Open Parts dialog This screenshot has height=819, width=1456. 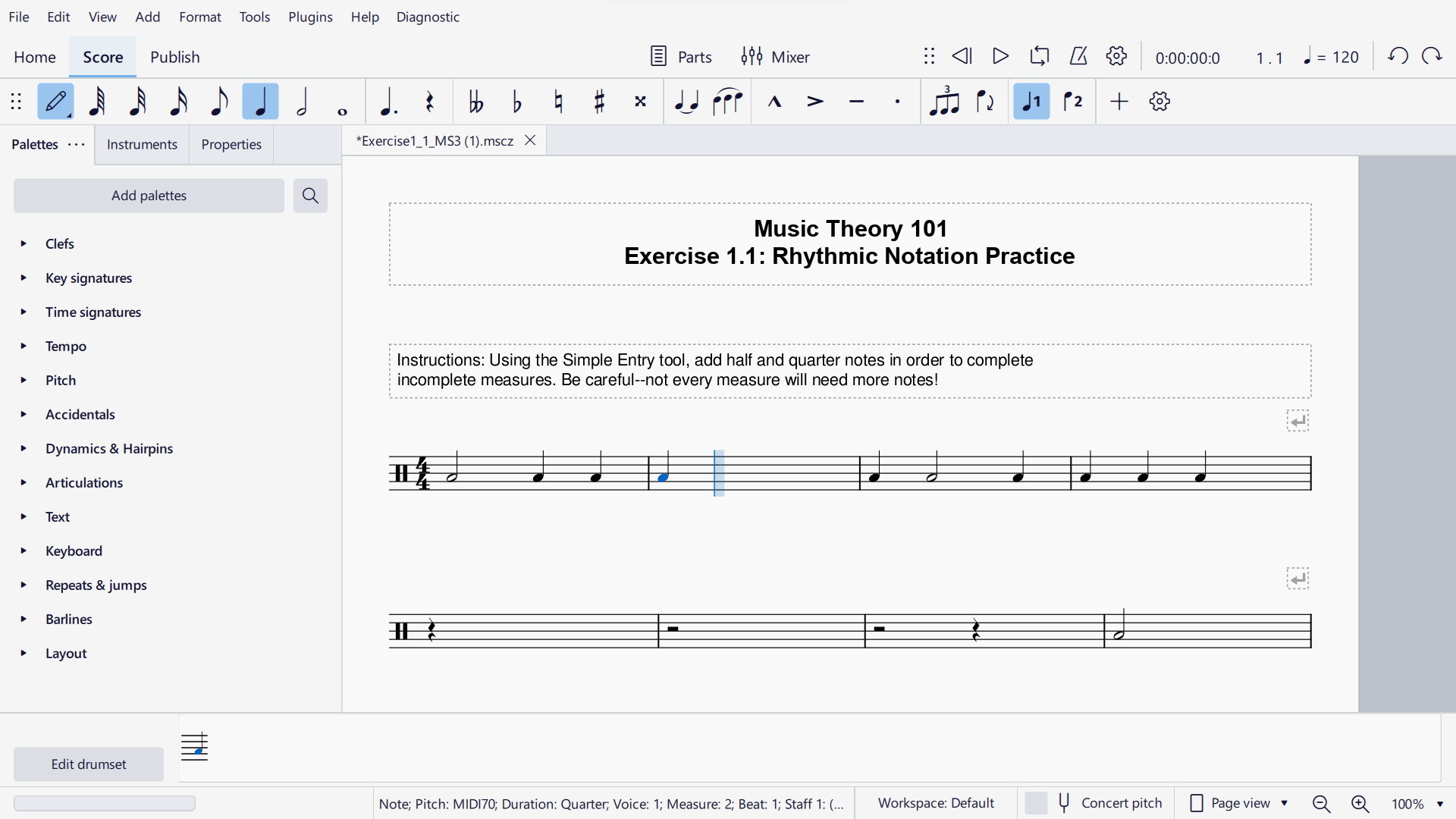coord(681,57)
